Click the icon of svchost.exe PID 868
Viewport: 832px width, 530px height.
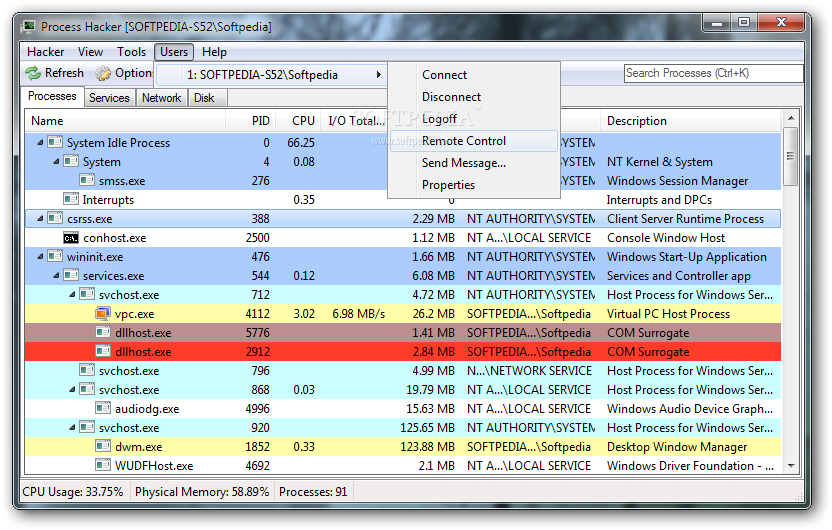[x=87, y=389]
